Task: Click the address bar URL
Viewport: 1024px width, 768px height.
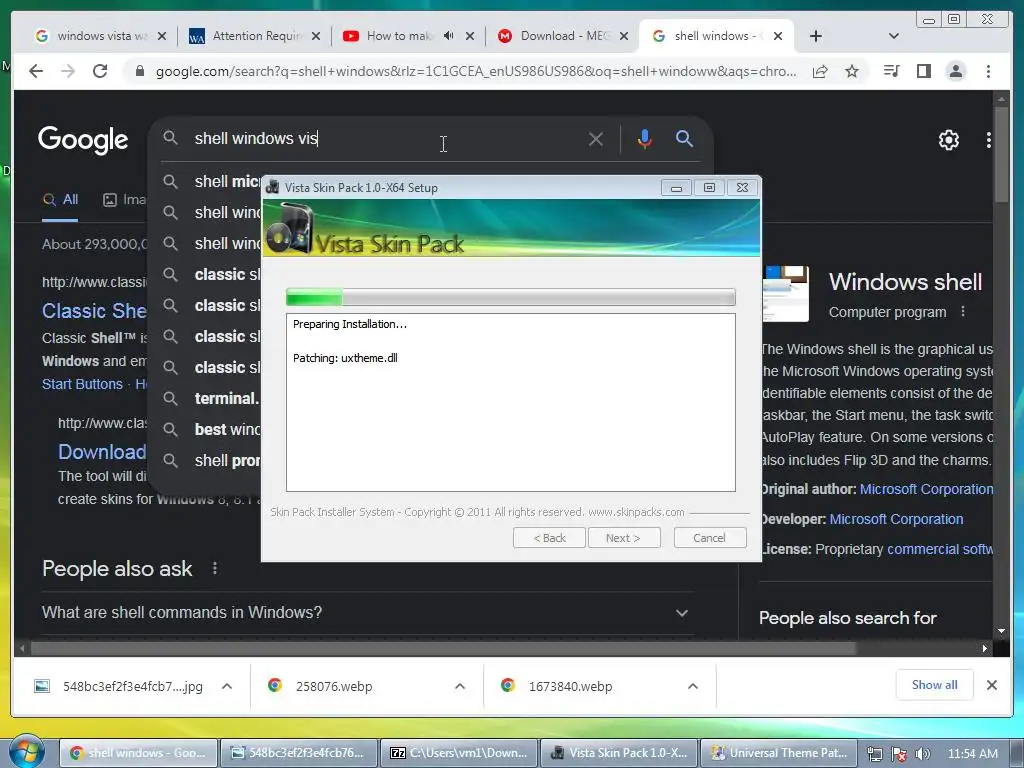Action: [475, 72]
